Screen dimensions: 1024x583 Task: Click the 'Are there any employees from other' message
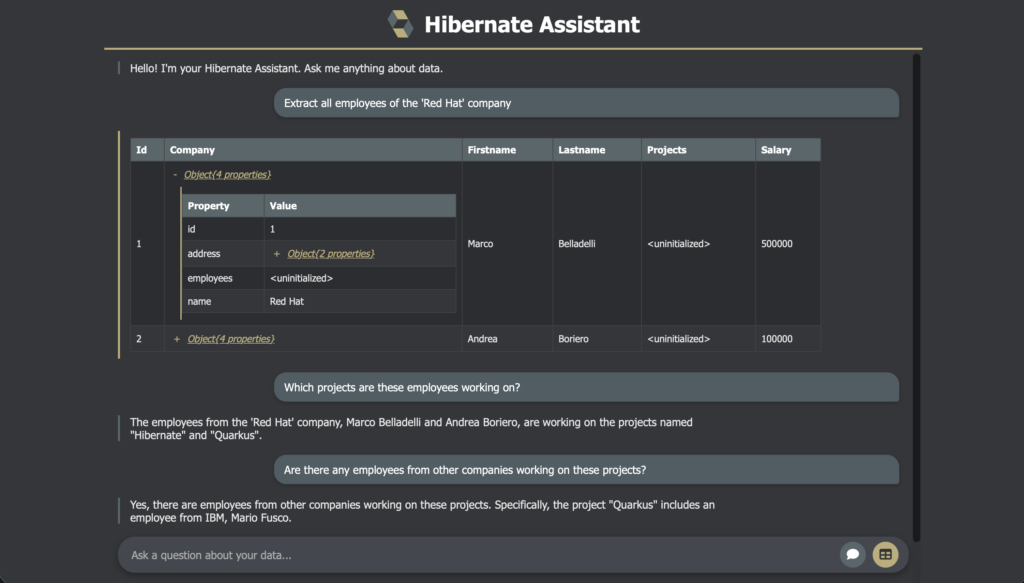[x=586, y=470]
